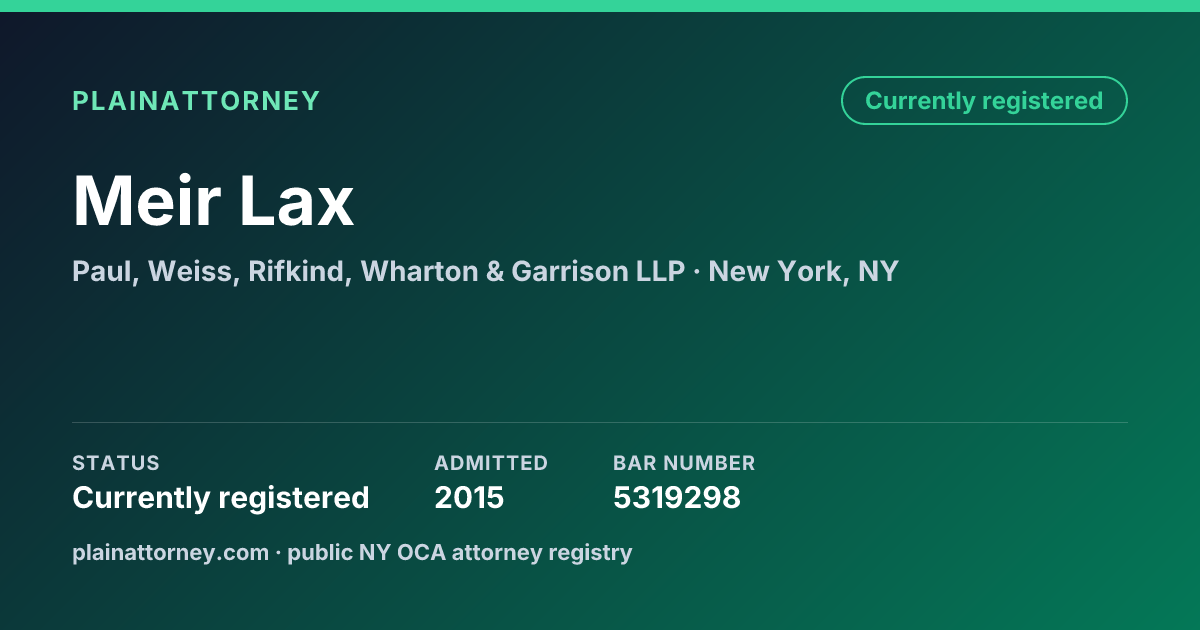Click the ADMITTED field label
The height and width of the screenshot is (630, 1200).
[x=491, y=463]
